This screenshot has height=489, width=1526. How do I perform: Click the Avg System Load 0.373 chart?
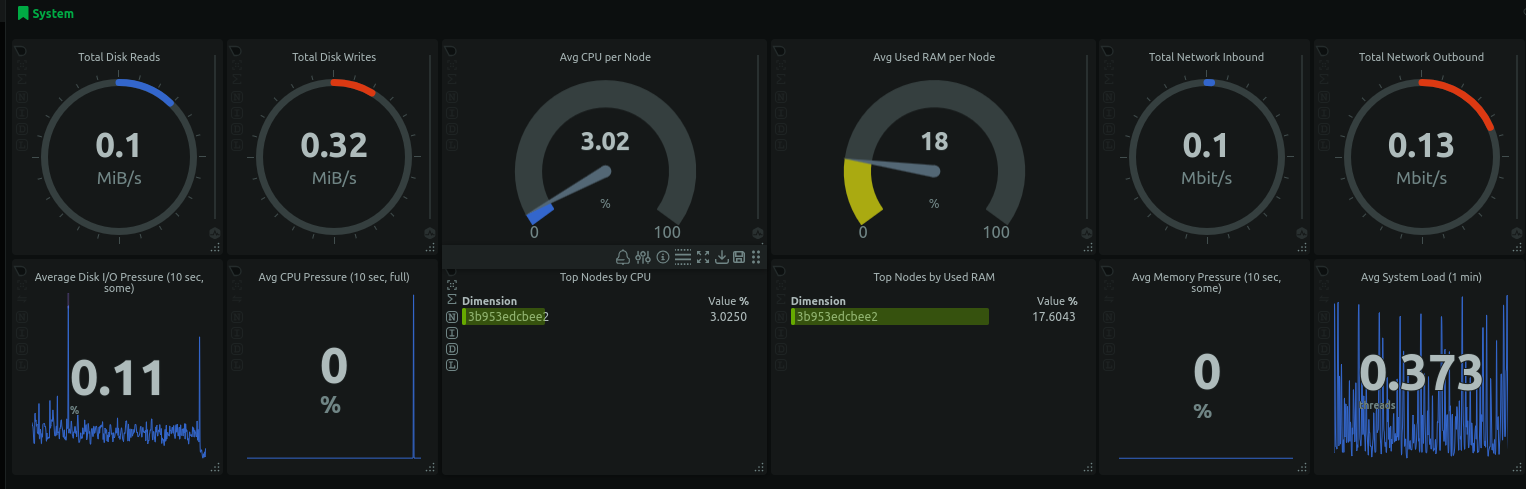[x=1420, y=375]
